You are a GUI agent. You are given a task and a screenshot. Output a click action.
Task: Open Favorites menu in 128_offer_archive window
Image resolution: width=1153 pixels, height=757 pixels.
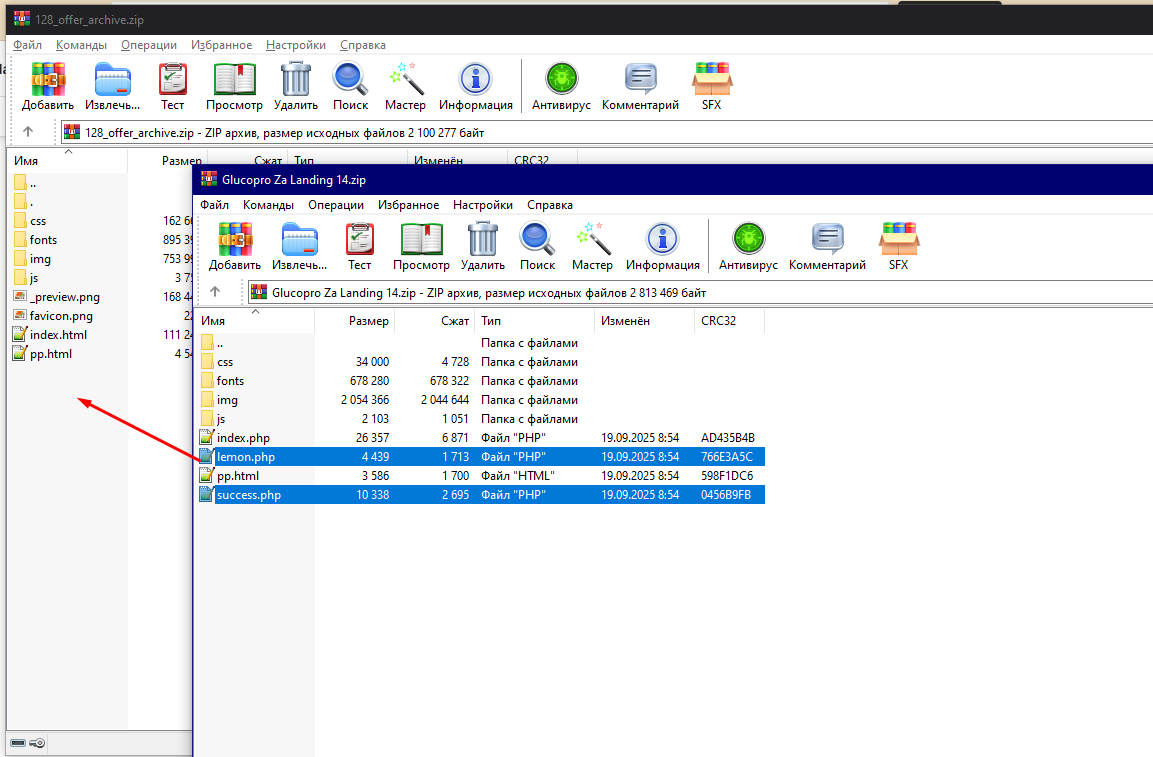221,45
